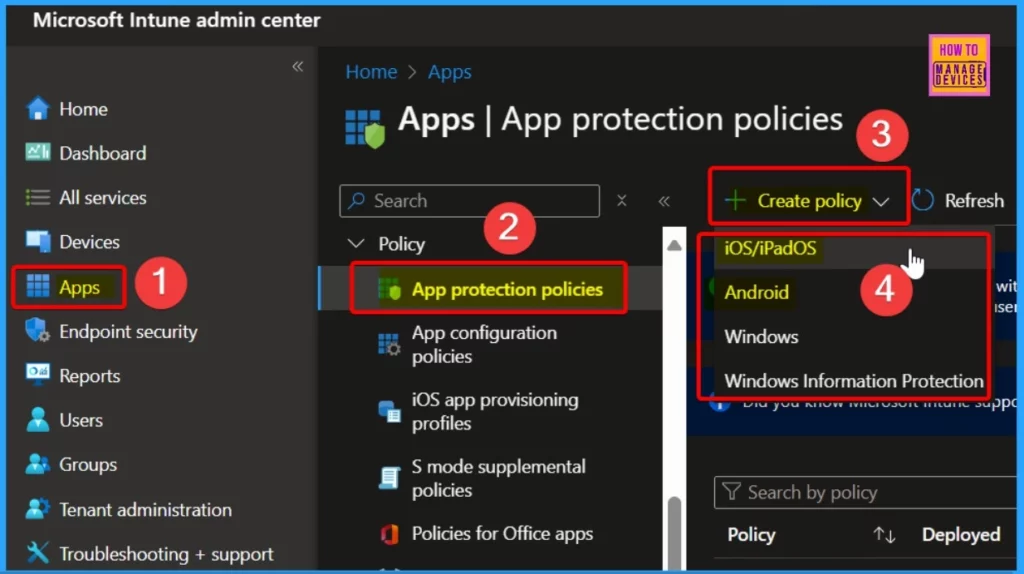
Task: Open Troubleshooting + support in sidebar
Action: click(166, 554)
